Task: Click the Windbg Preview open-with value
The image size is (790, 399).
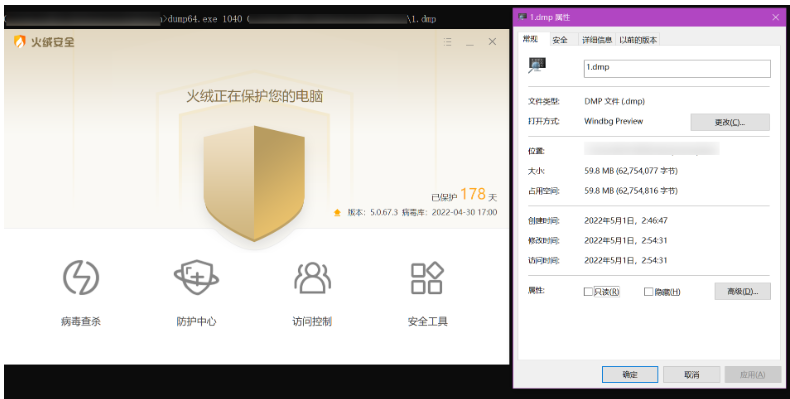Action: (x=613, y=121)
